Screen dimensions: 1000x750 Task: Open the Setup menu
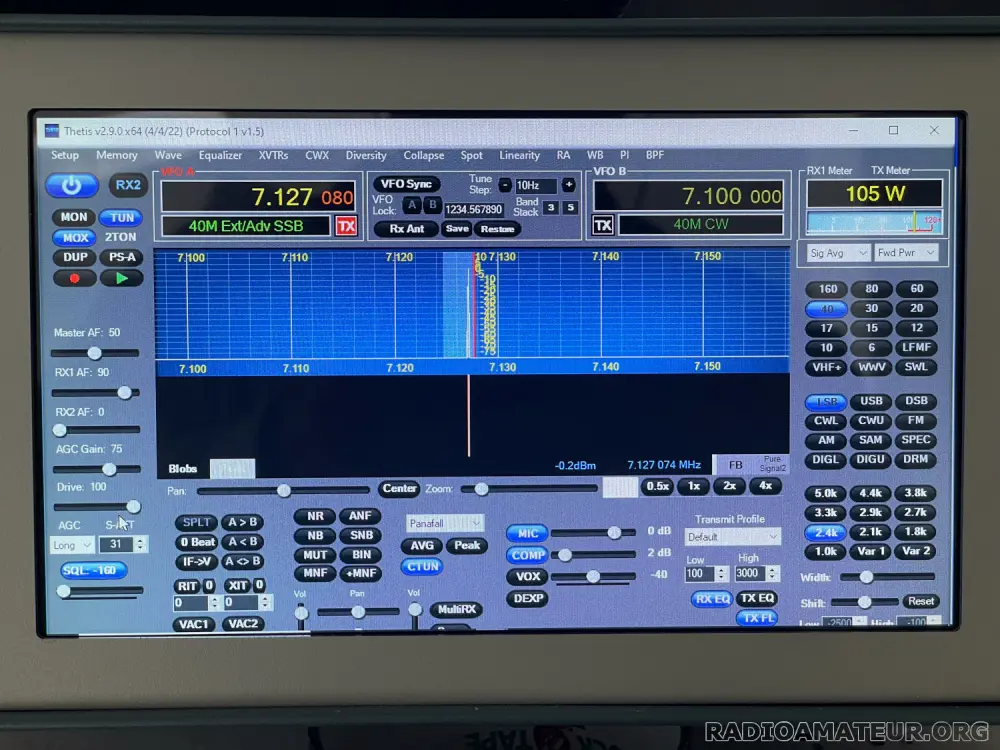(x=65, y=155)
